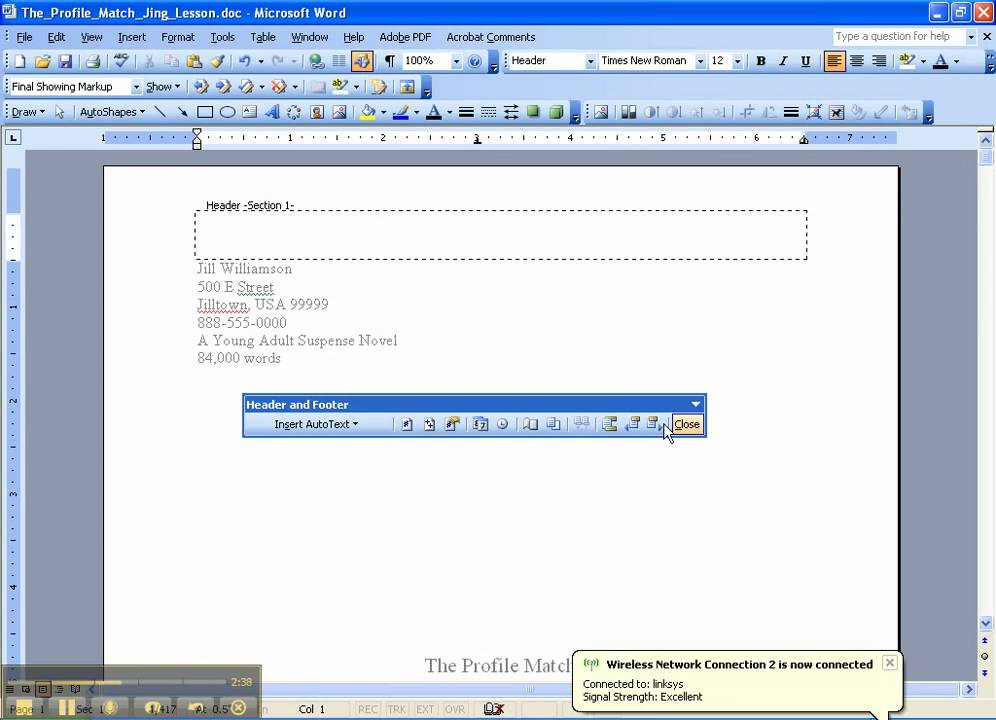Toggle Center paragraph alignment
This screenshot has width=996, height=720.
[x=857, y=61]
